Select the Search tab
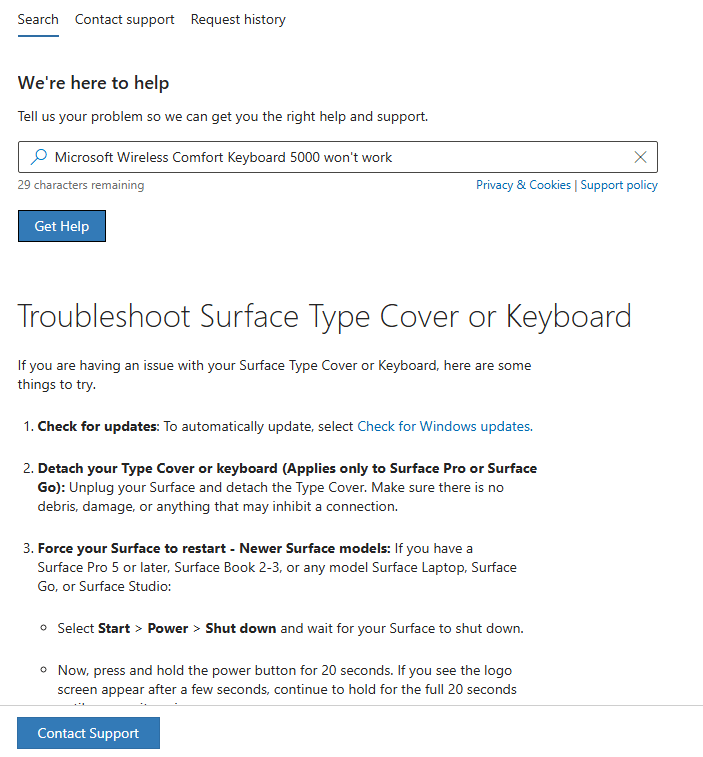703x757 pixels. click(38, 19)
